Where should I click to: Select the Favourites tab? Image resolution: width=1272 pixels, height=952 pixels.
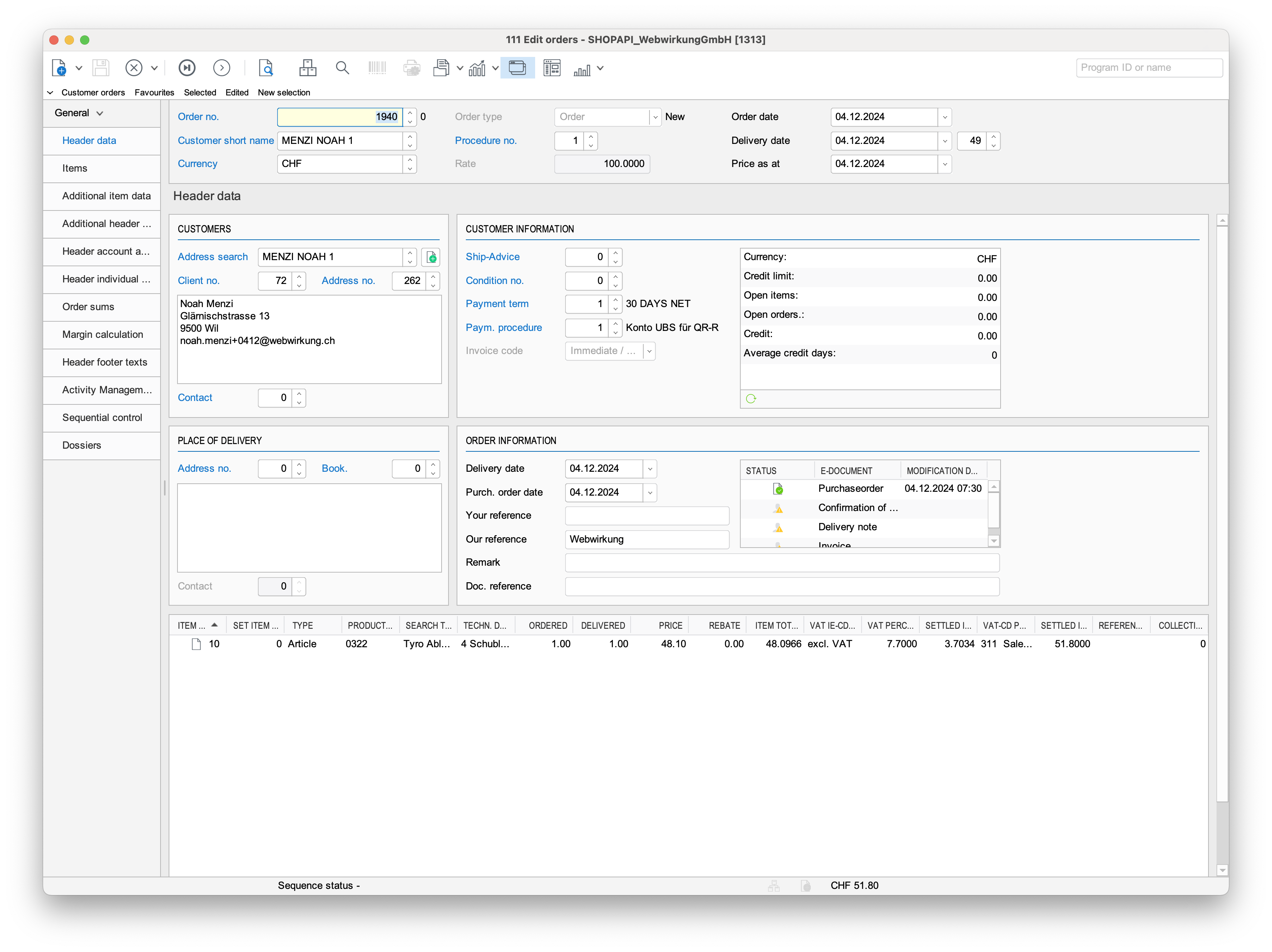click(x=154, y=93)
